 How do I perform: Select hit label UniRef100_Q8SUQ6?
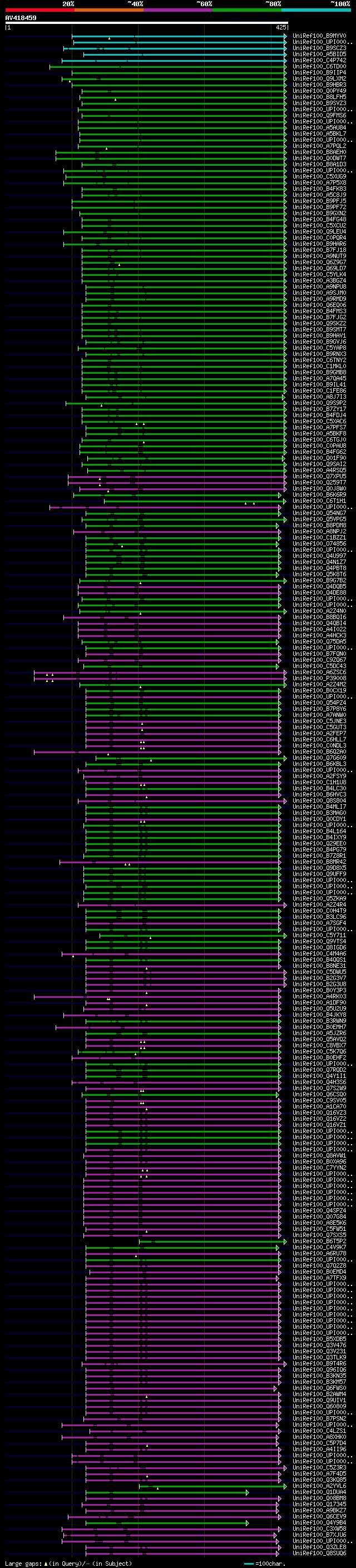[319, 1554]
